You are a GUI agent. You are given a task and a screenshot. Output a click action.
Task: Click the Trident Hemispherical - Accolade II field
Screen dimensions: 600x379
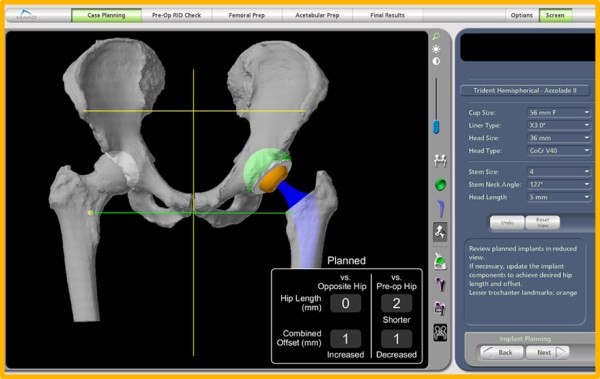tap(525, 91)
